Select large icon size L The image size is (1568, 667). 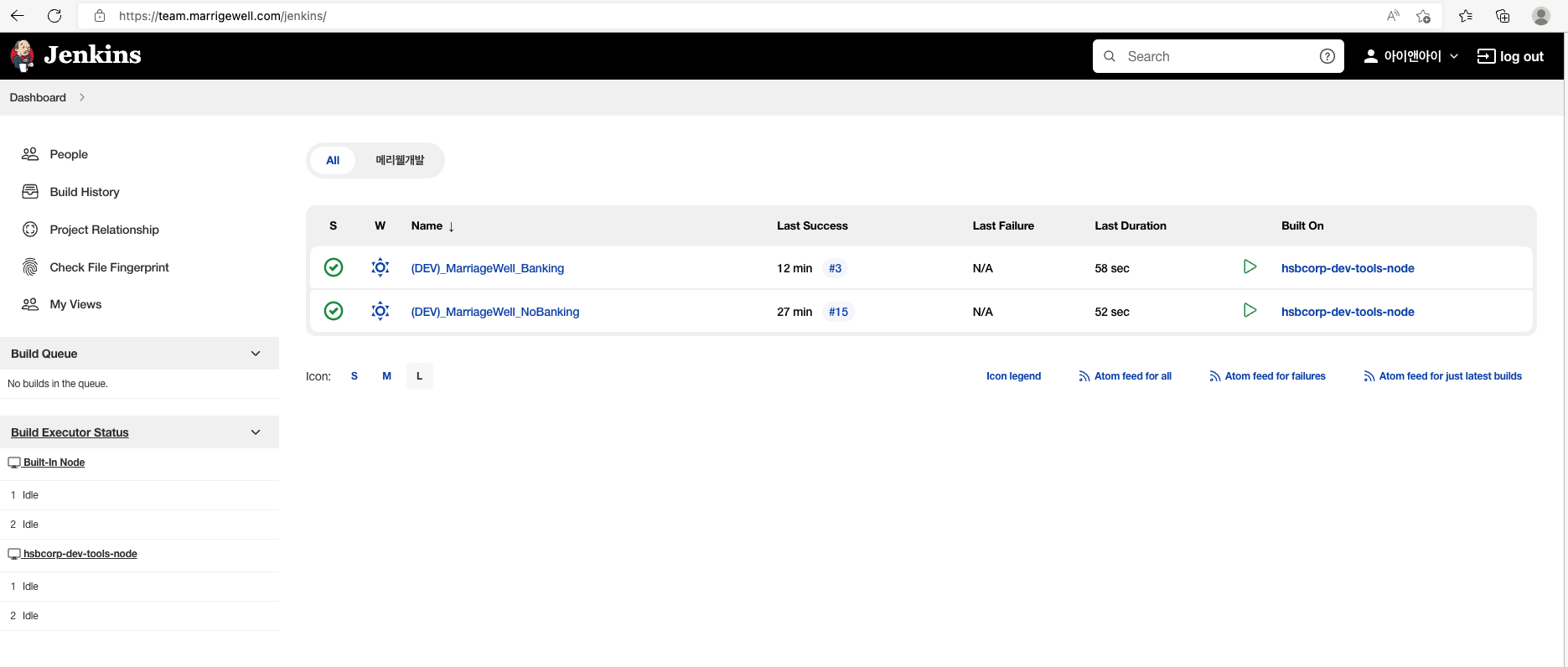tap(419, 376)
